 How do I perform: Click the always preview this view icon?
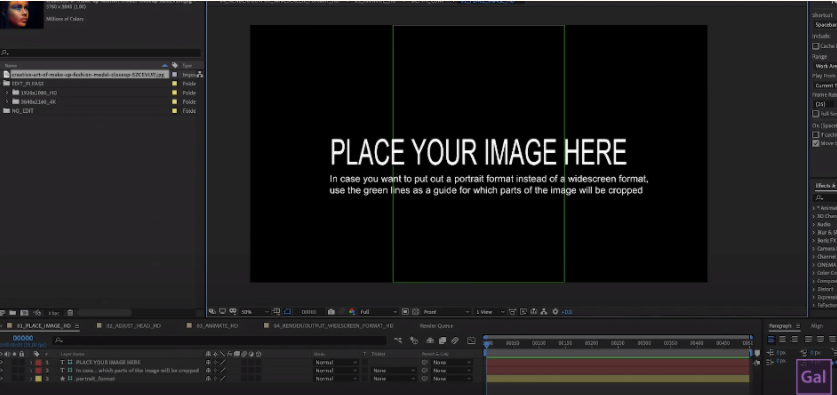pos(212,312)
